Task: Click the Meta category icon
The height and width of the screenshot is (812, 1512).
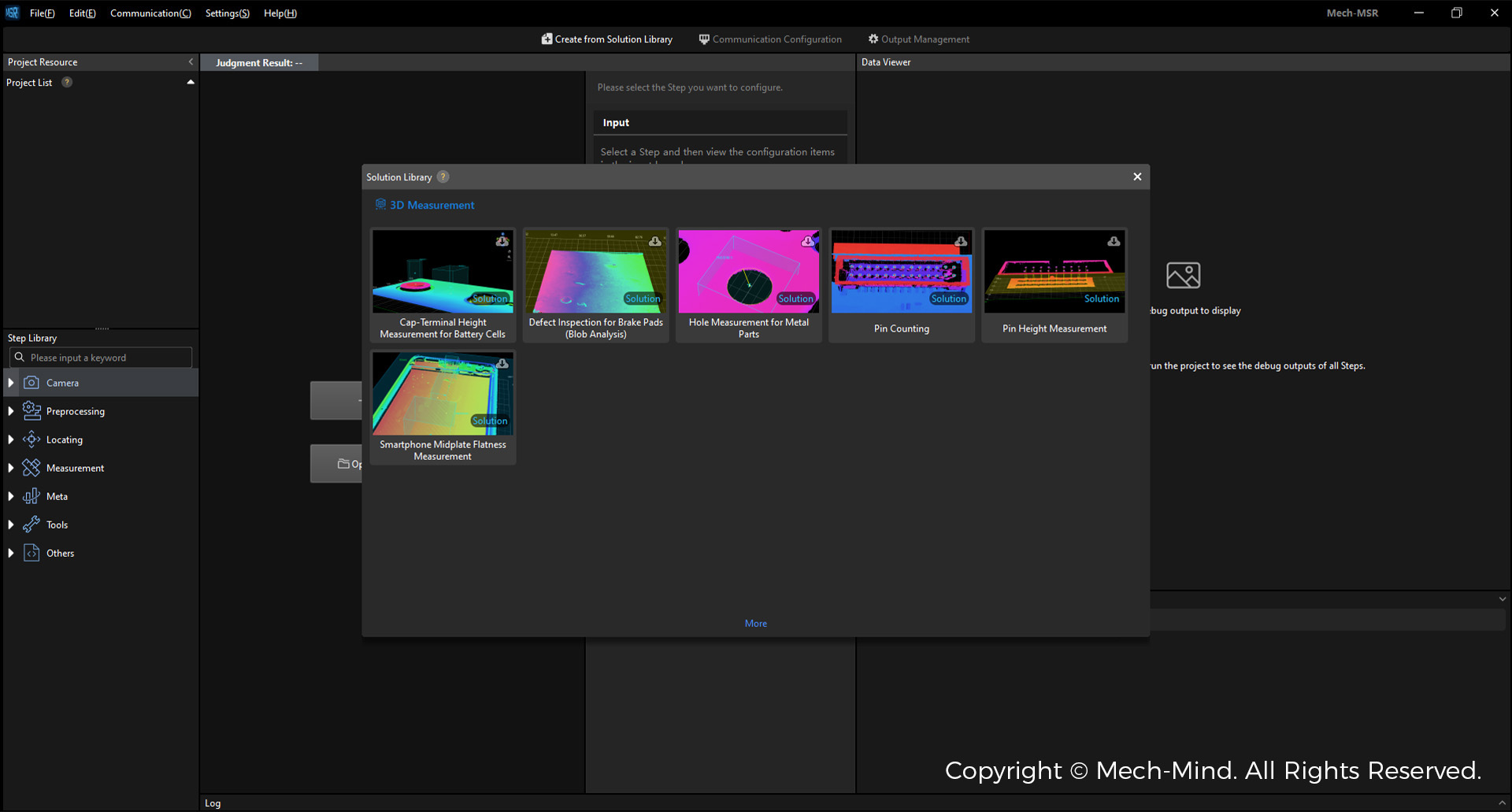Action: [31, 496]
